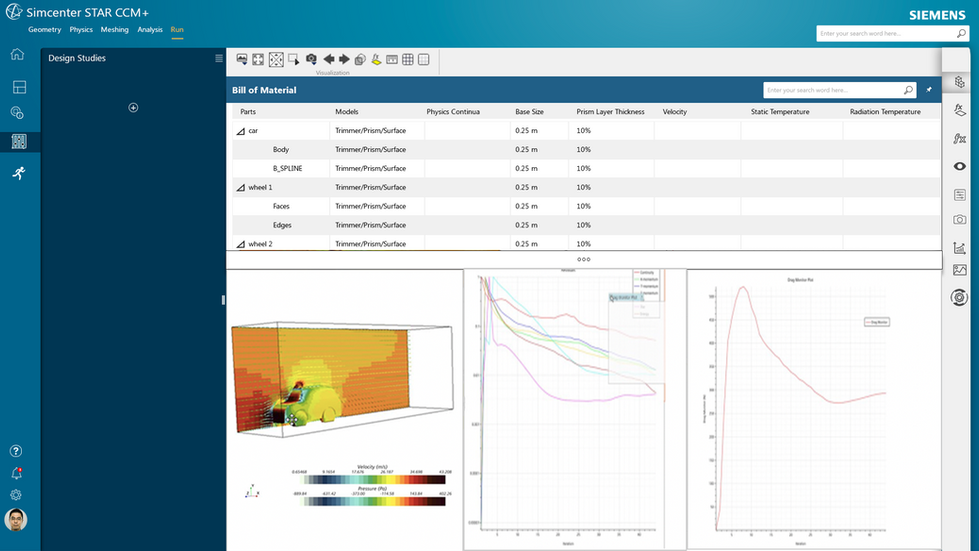The width and height of the screenshot is (979, 551).
Task: Click the scene image dropdown toolbar icon
Action: 242,59
